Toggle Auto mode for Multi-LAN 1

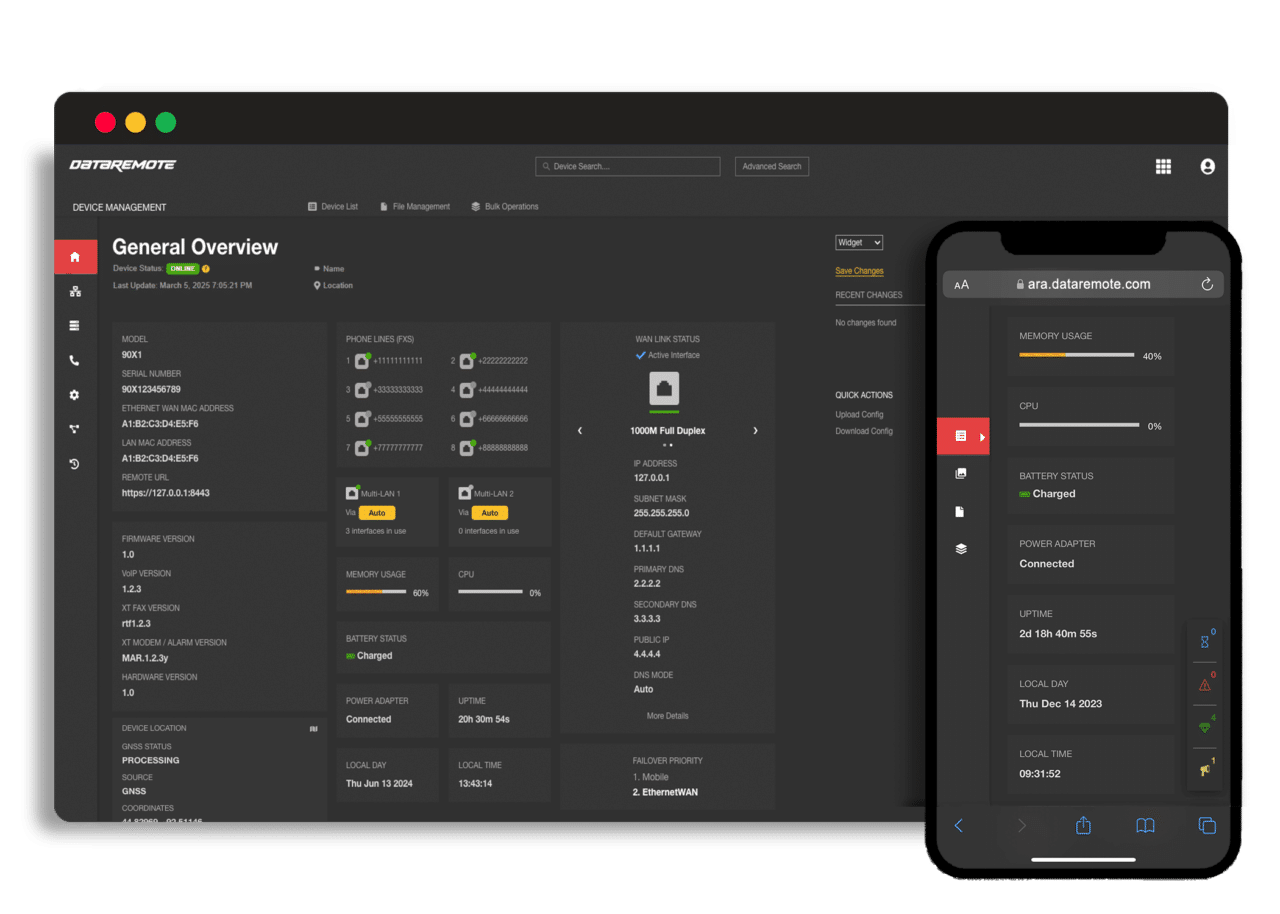[x=377, y=513]
